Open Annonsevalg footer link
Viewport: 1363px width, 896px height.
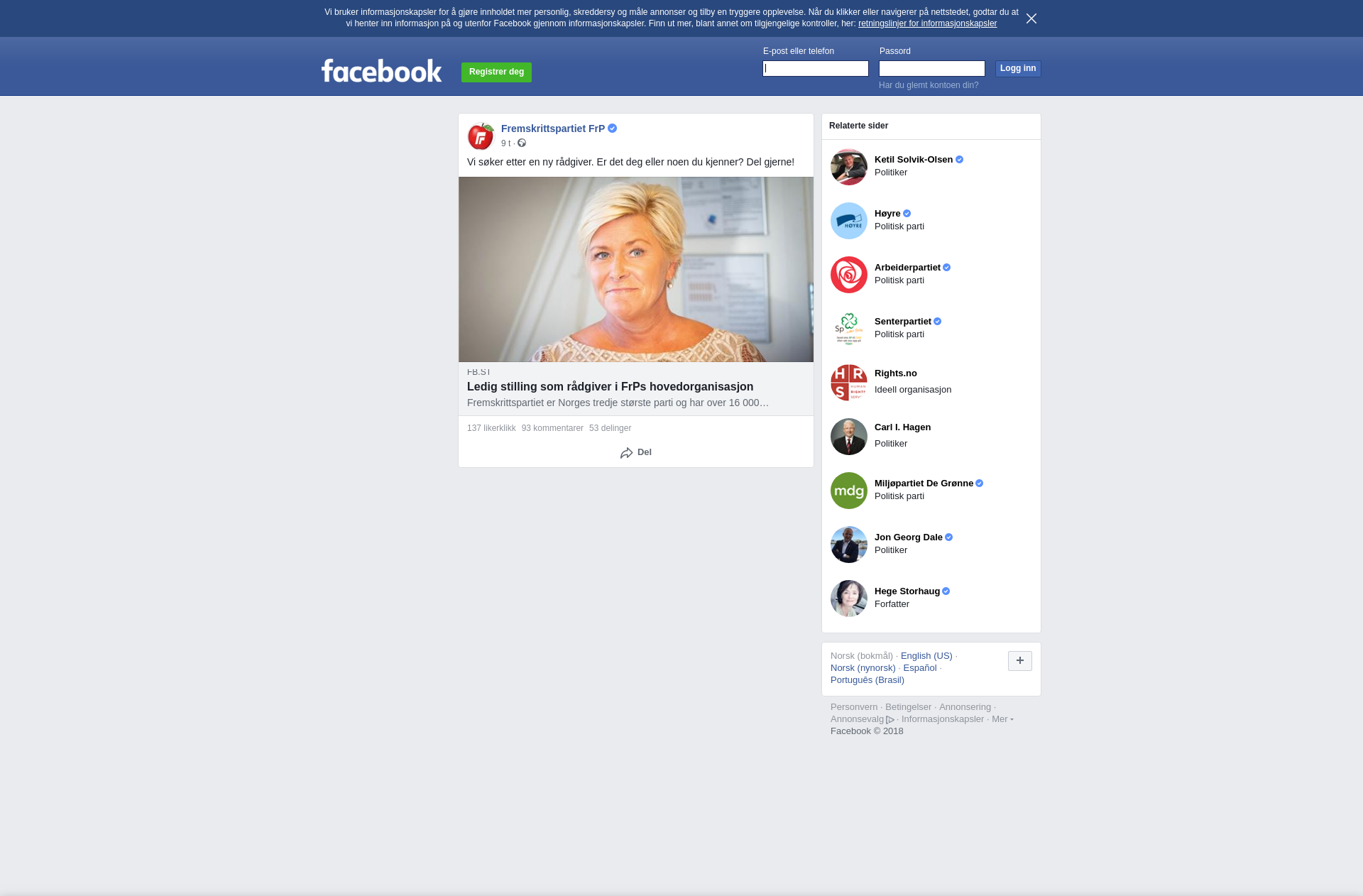point(857,719)
